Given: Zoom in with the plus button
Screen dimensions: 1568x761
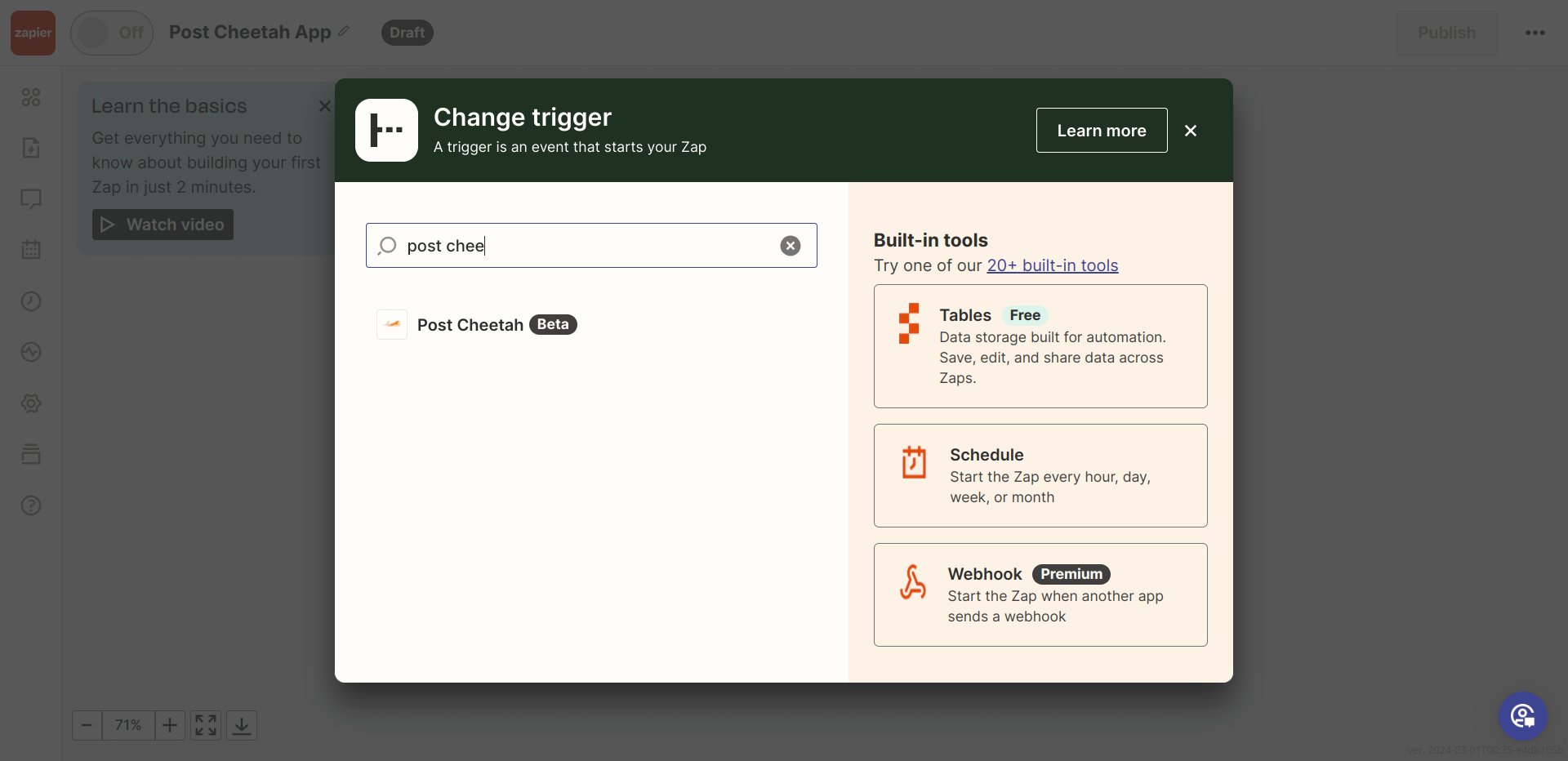Looking at the screenshot, I should pos(170,725).
